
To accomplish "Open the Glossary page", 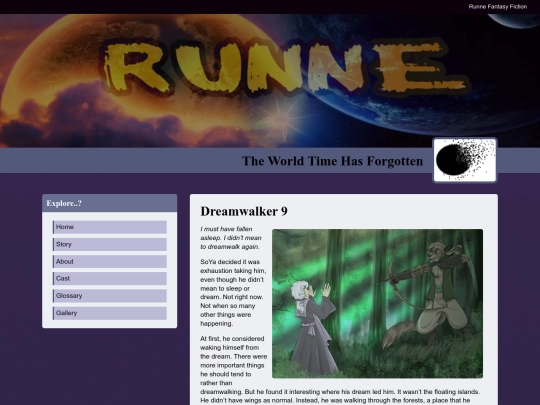I will coord(110,295).
